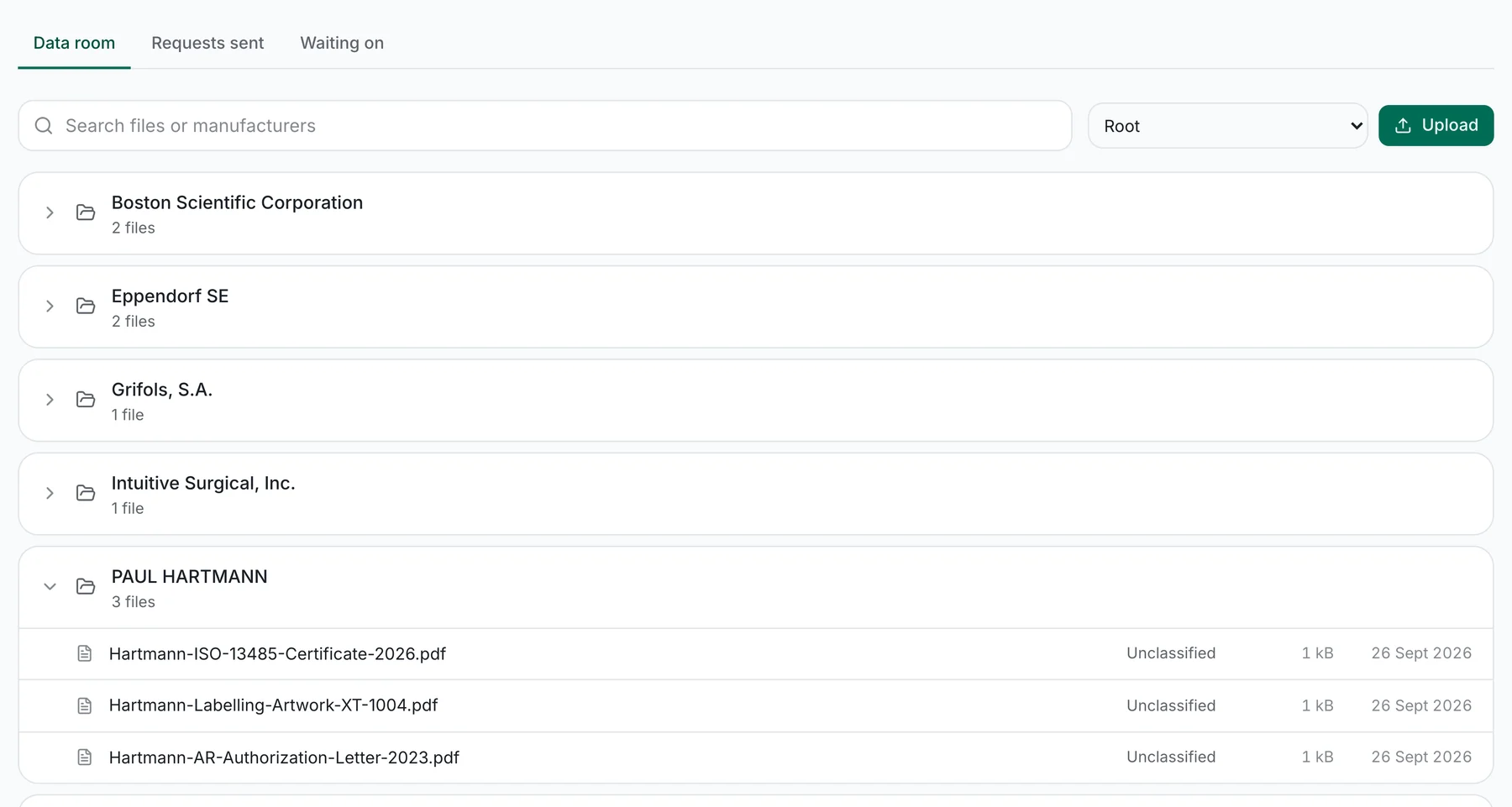Expand the Boston Scientific Corporation folder chevron
1512x807 pixels.
pos(50,212)
